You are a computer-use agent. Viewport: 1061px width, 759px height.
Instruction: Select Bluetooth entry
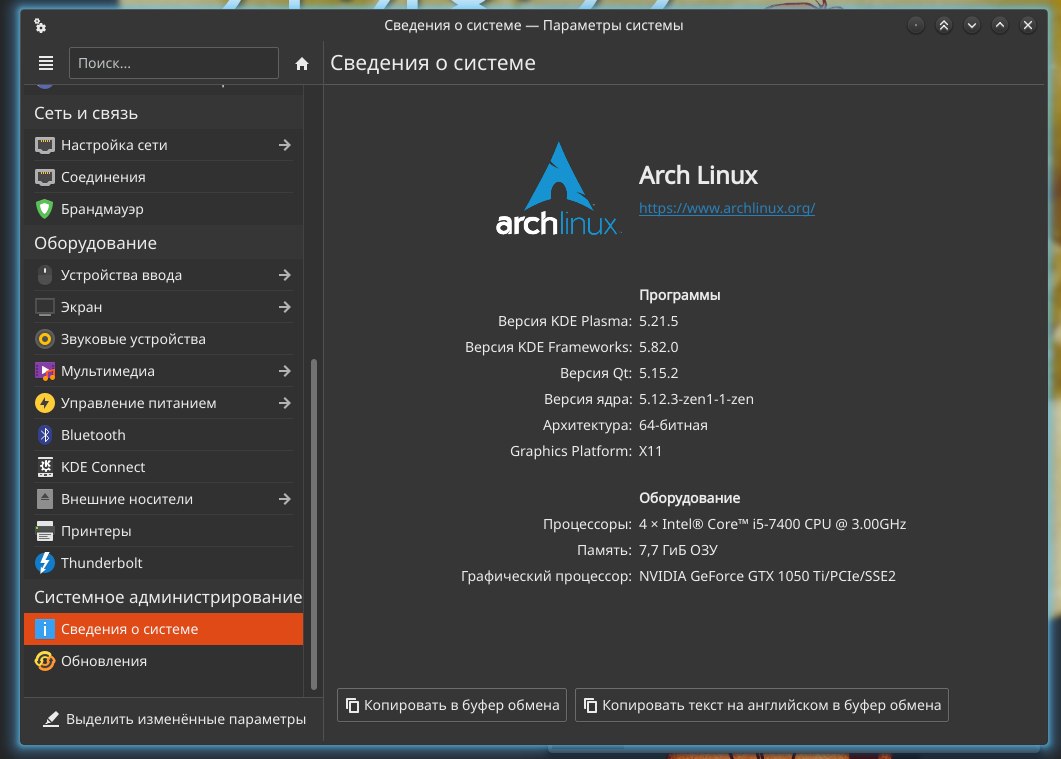[x=163, y=435]
